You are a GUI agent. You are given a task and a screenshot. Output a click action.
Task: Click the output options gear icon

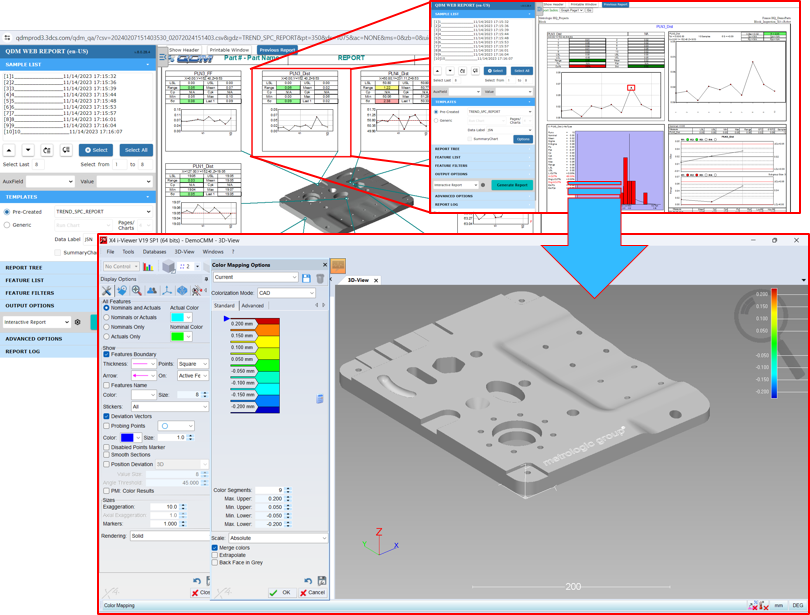pos(78,322)
